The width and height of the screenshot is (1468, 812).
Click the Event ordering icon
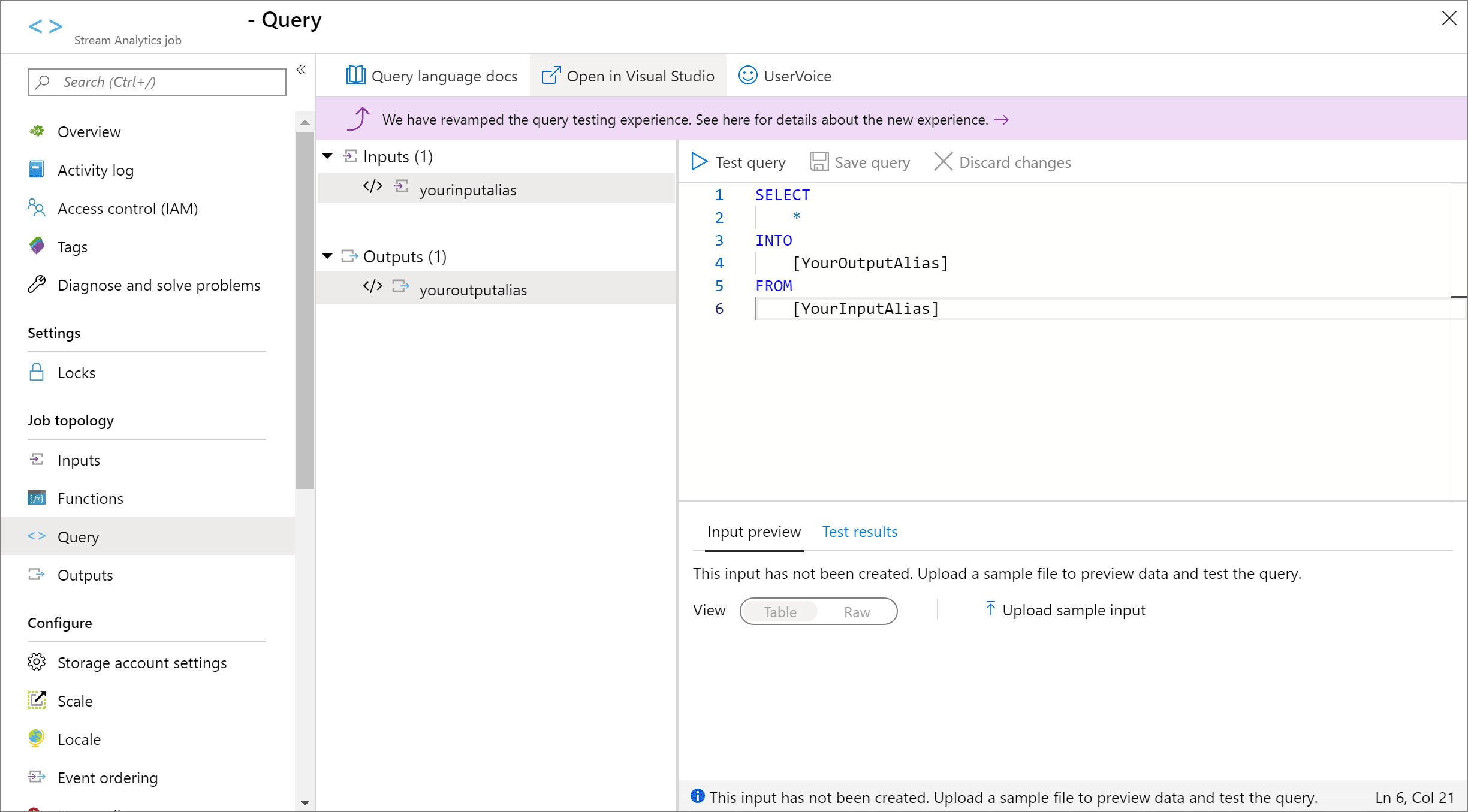click(x=37, y=777)
